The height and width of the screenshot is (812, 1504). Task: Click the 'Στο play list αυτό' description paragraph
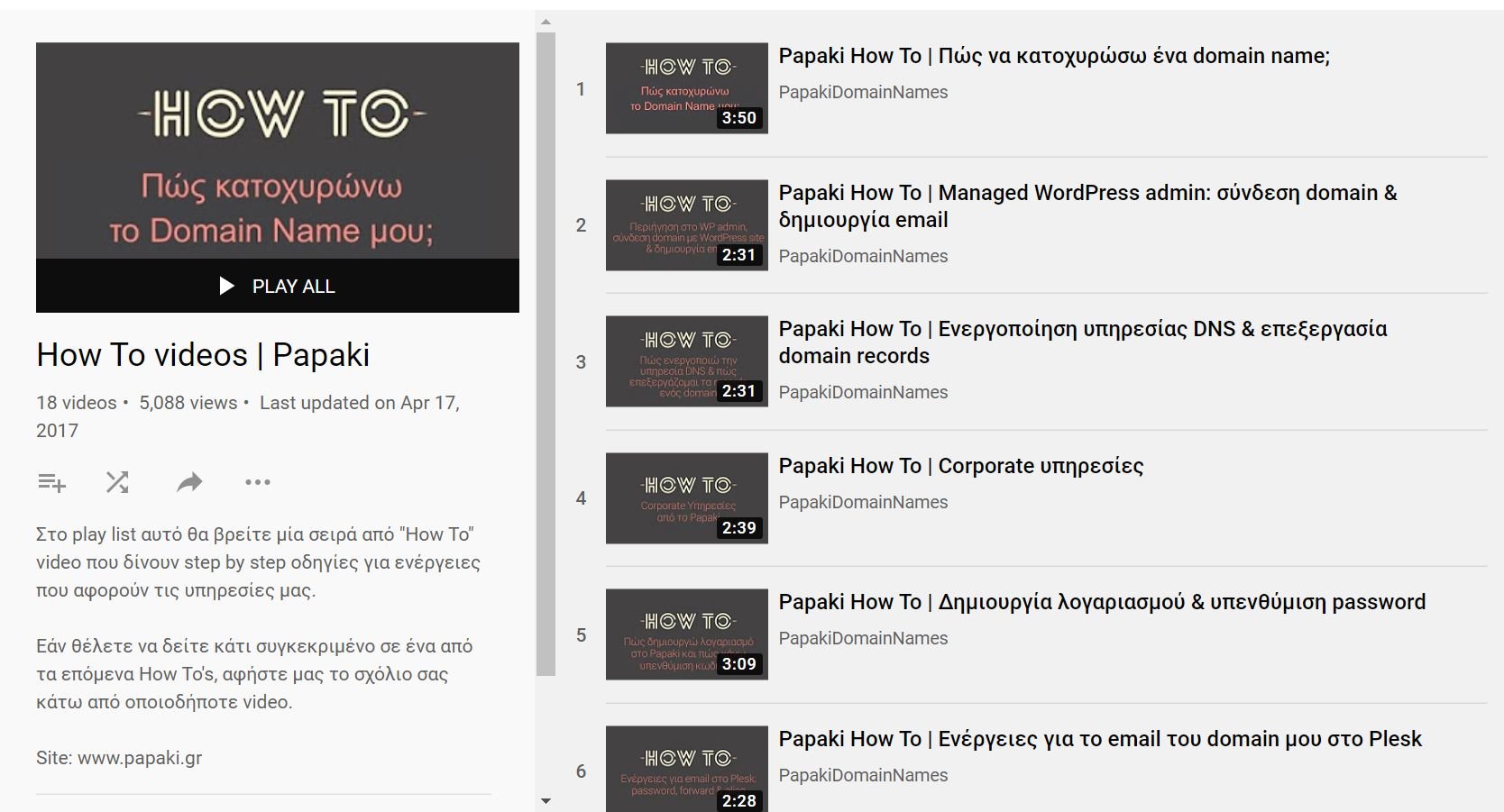pos(258,562)
